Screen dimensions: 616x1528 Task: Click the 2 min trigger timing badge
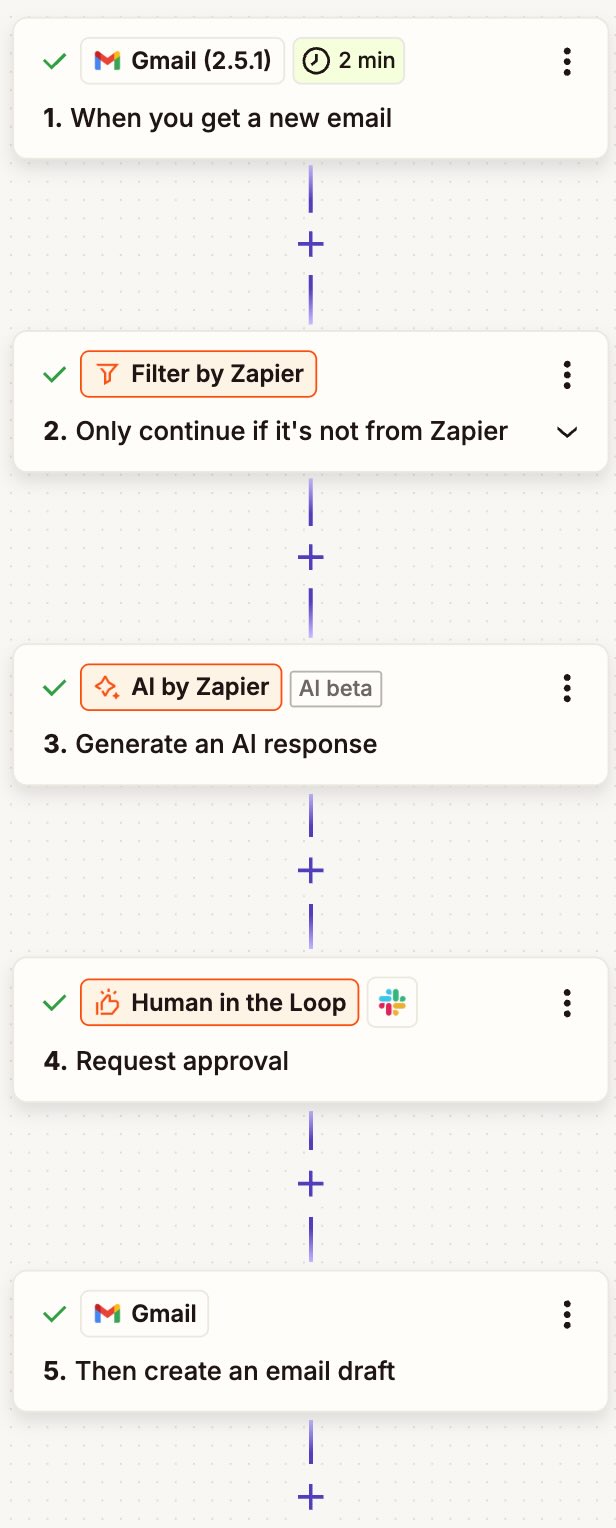(348, 60)
